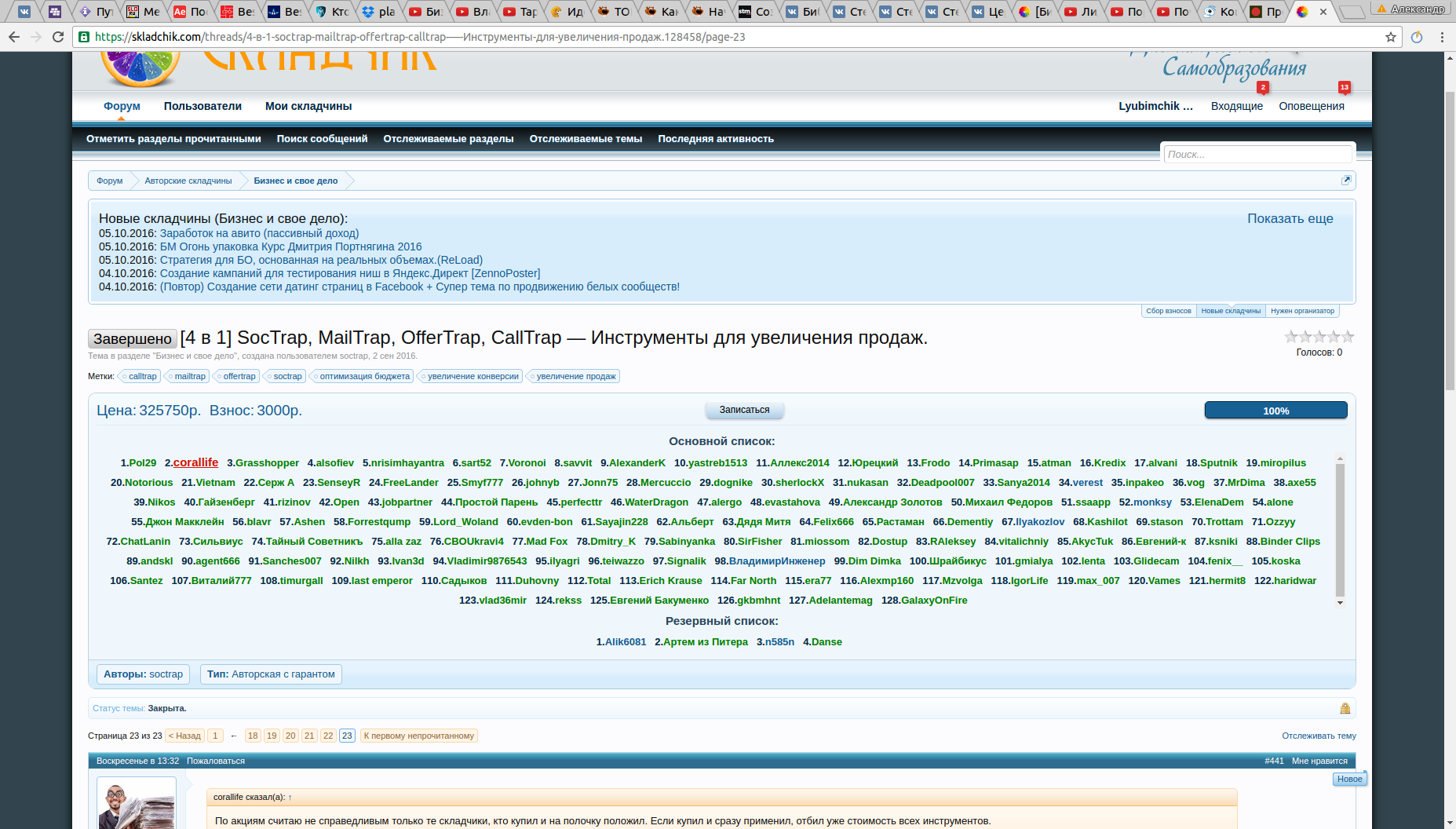Open Стратегия для БО link

[x=321, y=260]
